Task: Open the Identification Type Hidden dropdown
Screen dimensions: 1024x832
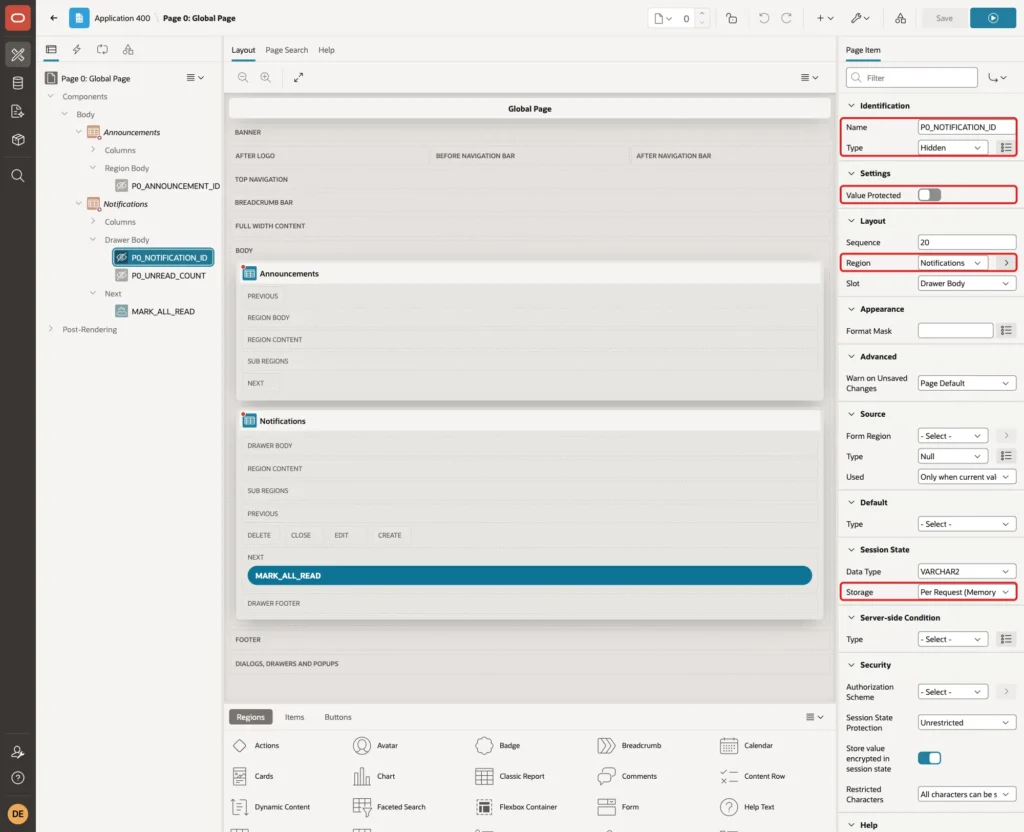Action: coord(952,148)
